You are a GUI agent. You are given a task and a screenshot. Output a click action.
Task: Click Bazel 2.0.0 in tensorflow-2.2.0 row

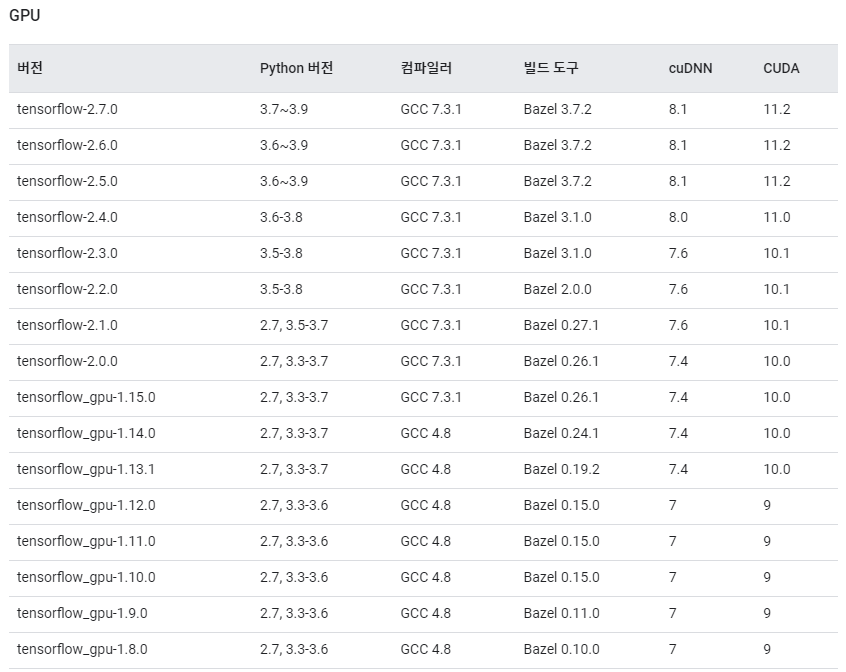tap(557, 290)
